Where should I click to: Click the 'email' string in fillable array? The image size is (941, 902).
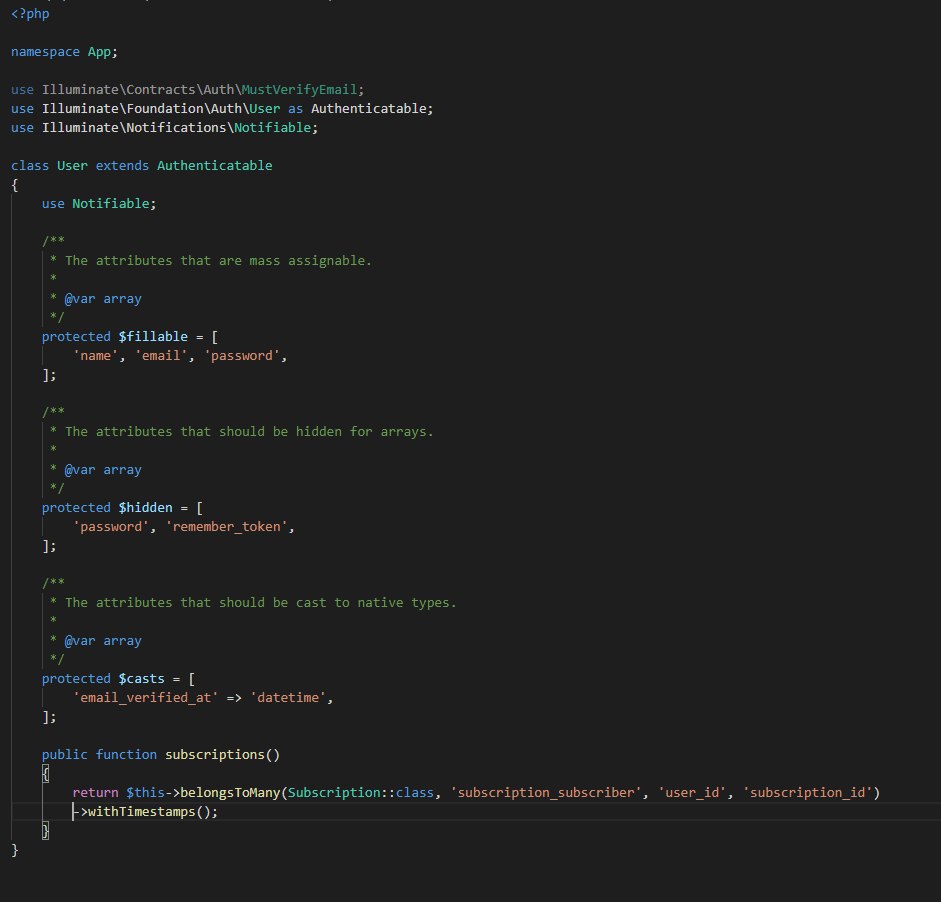tap(161, 356)
